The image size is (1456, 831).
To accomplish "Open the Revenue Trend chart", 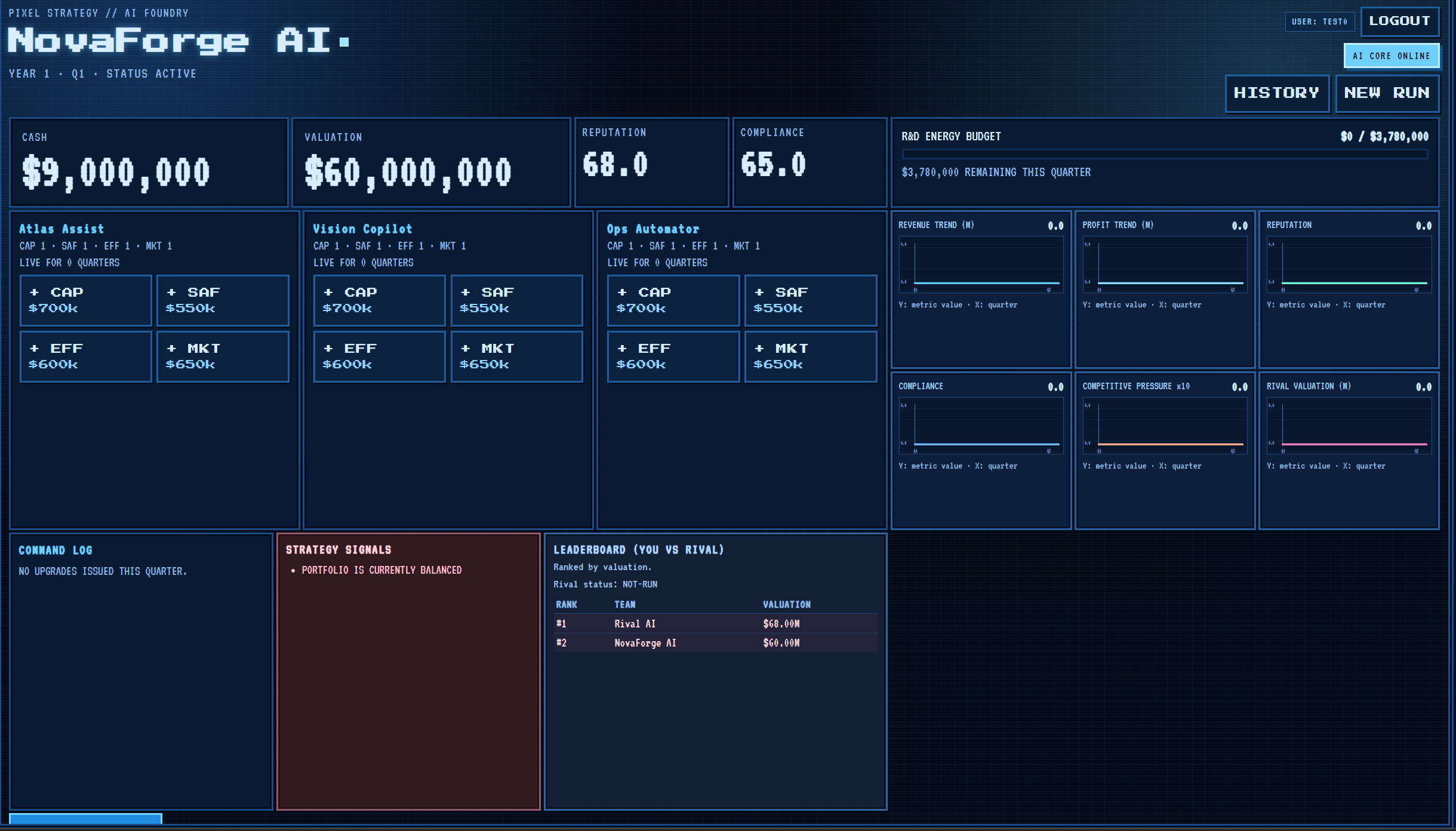I will point(981,264).
